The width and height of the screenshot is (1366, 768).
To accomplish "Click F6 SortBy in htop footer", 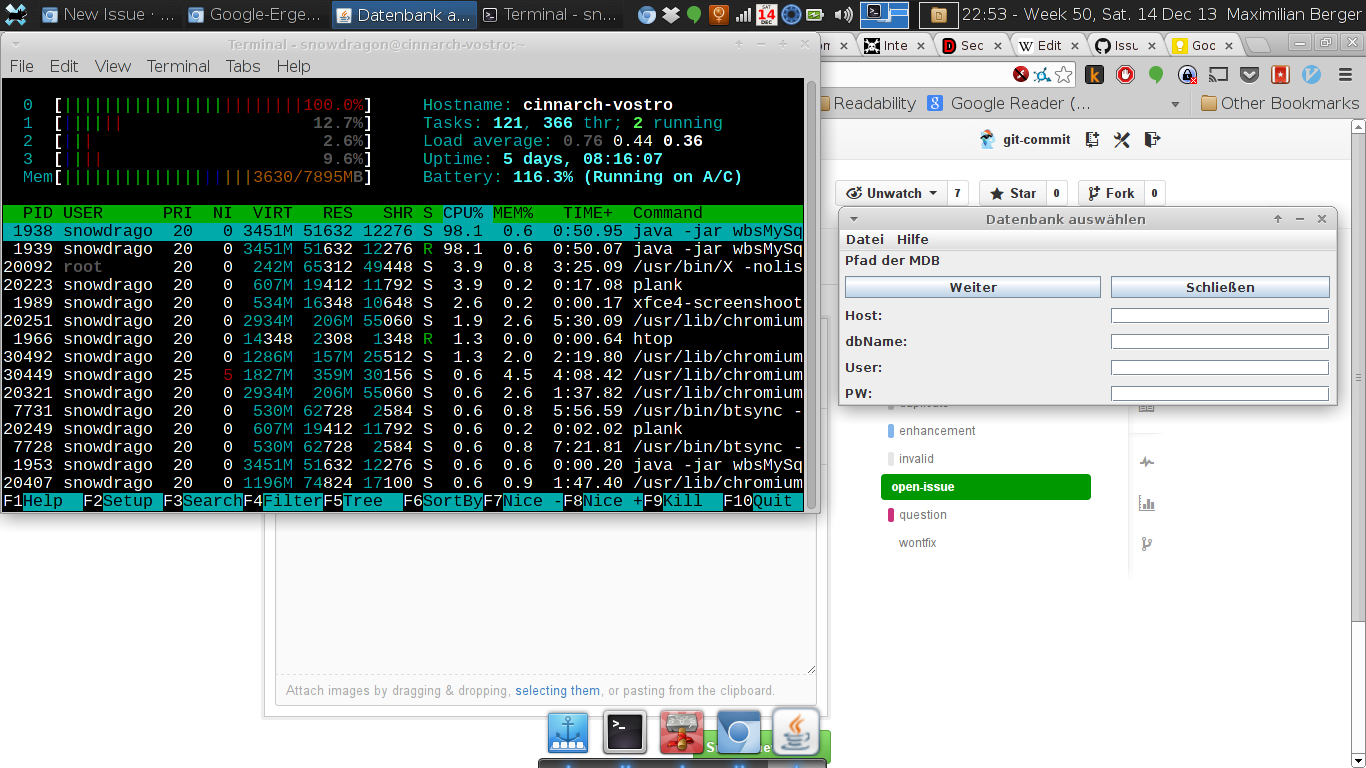I will (x=443, y=501).
